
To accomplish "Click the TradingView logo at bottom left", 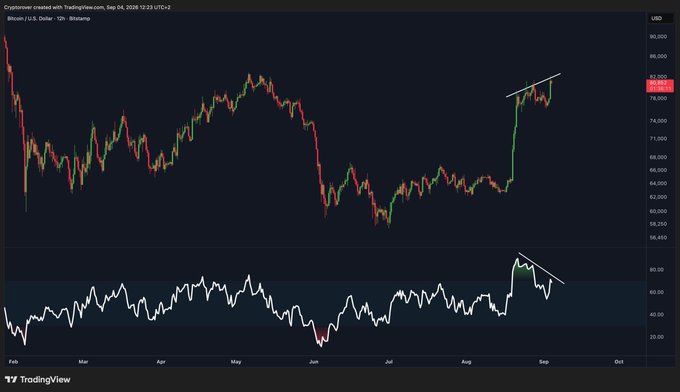I will click(x=37, y=380).
